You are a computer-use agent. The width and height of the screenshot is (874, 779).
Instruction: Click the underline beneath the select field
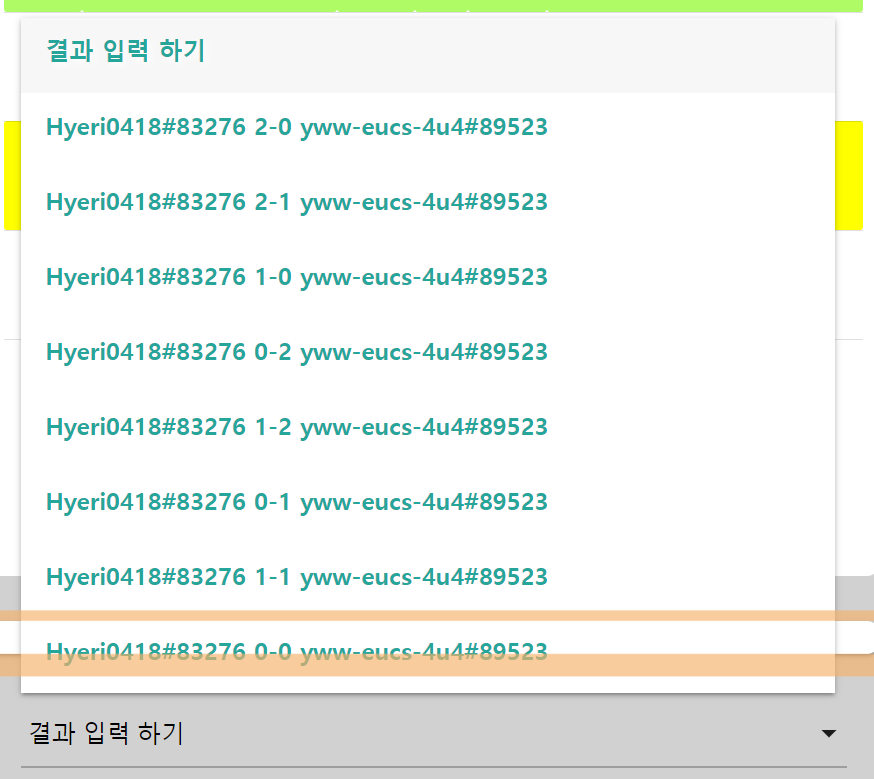(434, 767)
